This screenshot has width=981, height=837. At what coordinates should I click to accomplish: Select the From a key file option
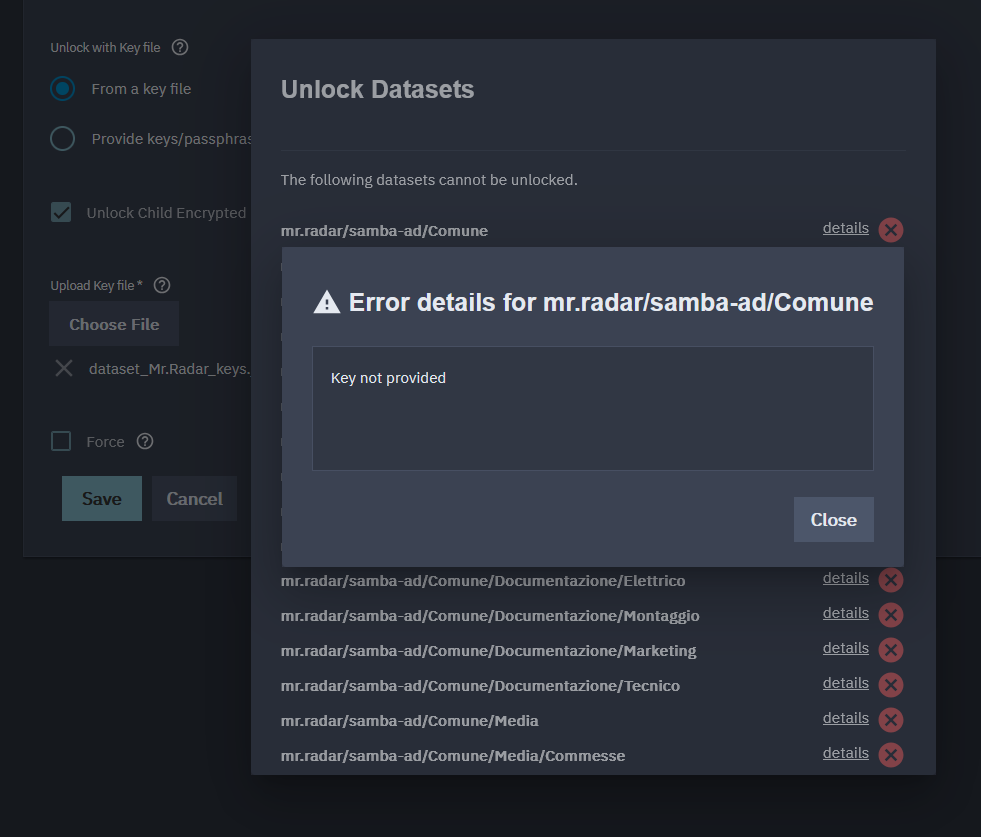coord(63,89)
